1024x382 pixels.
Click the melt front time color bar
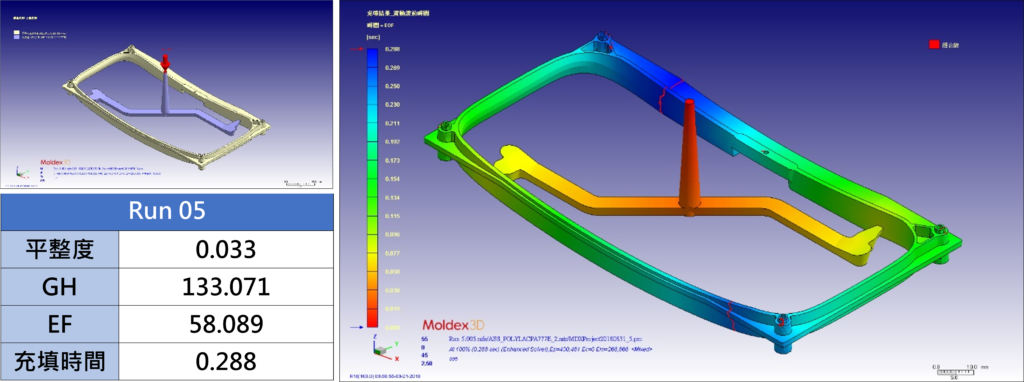point(372,188)
